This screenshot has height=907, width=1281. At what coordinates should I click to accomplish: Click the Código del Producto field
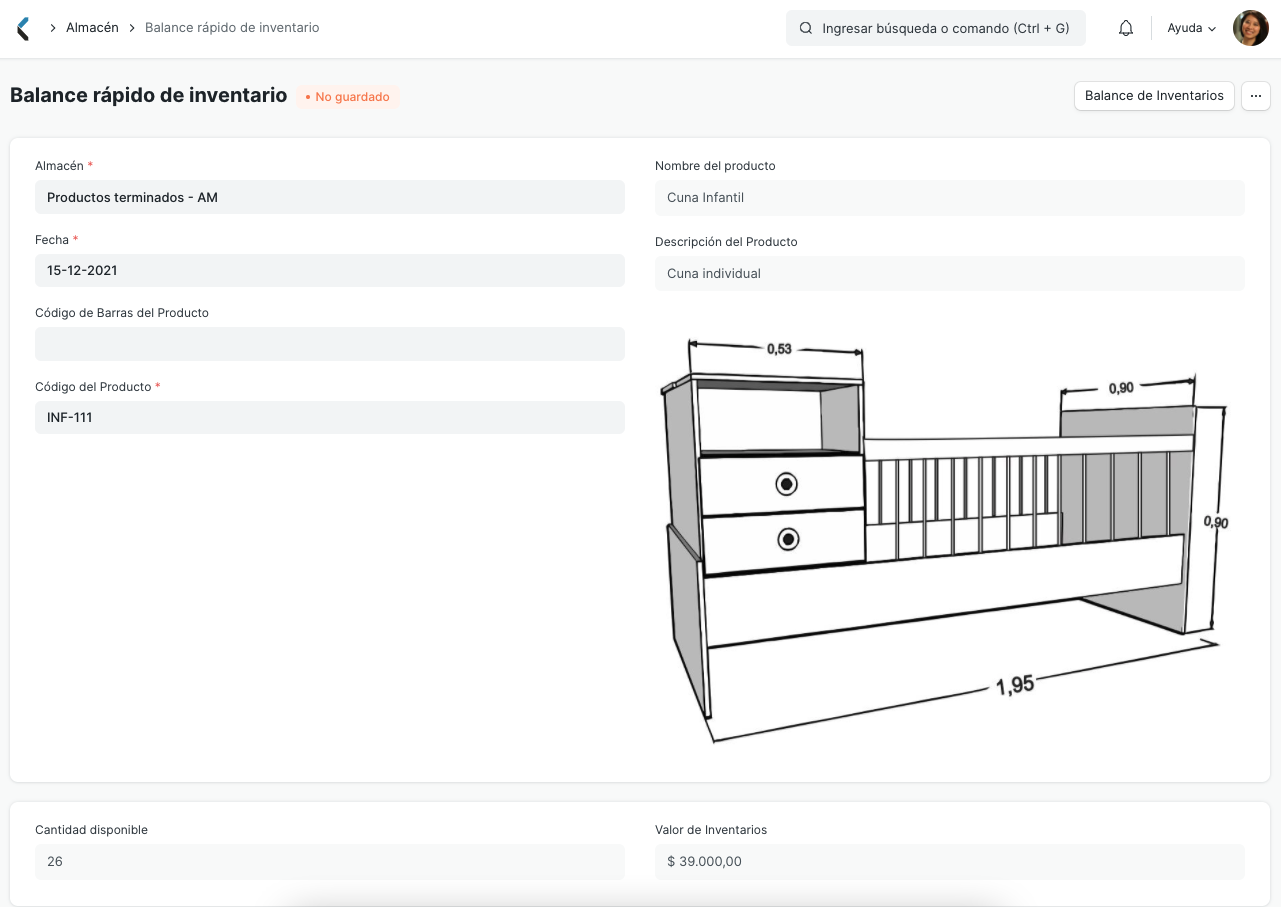click(x=330, y=417)
